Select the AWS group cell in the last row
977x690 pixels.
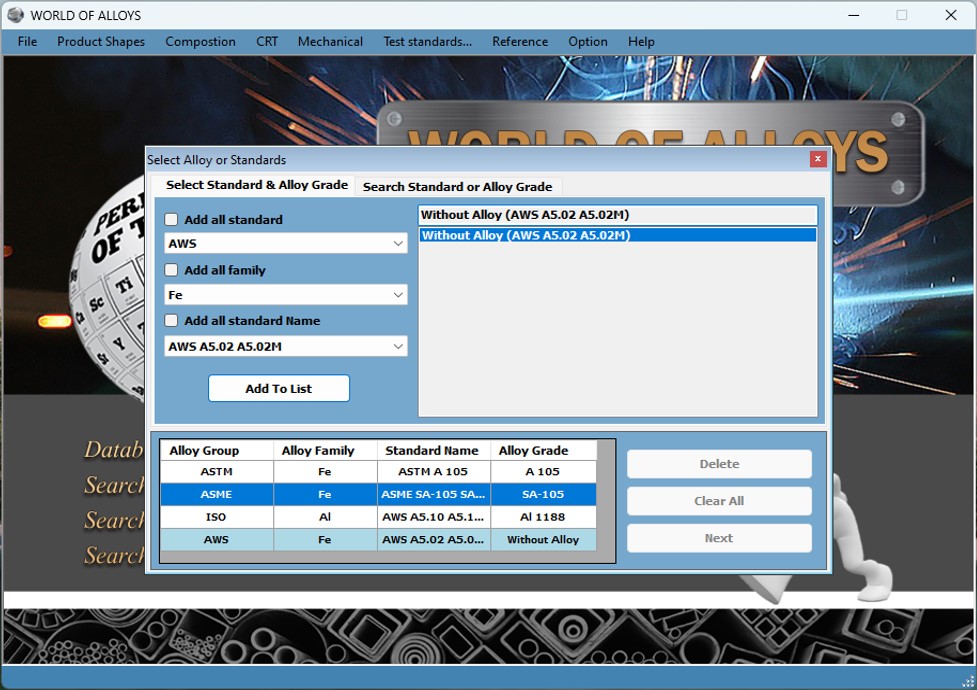(x=217, y=540)
